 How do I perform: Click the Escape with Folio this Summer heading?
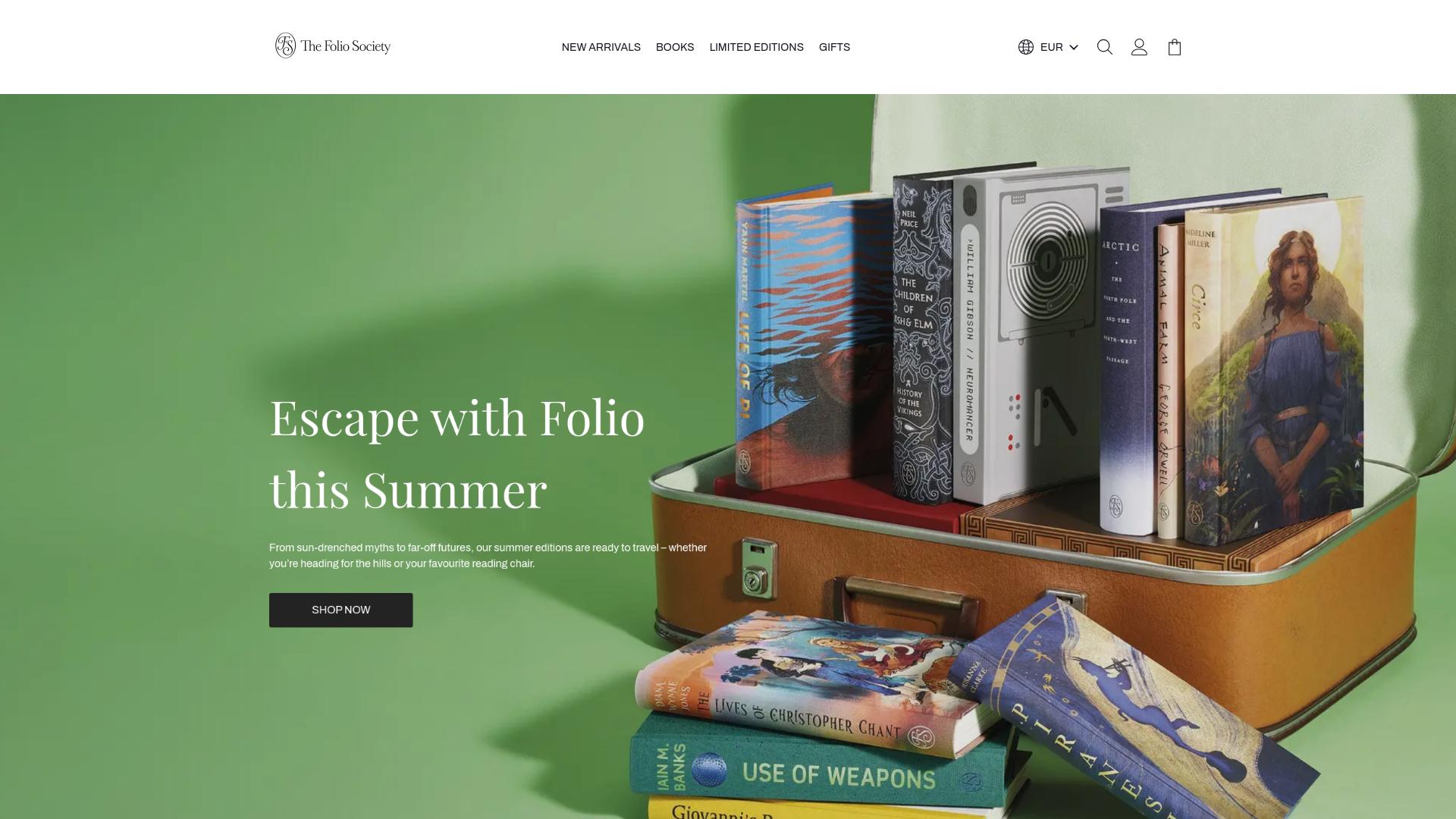(457, 453)
